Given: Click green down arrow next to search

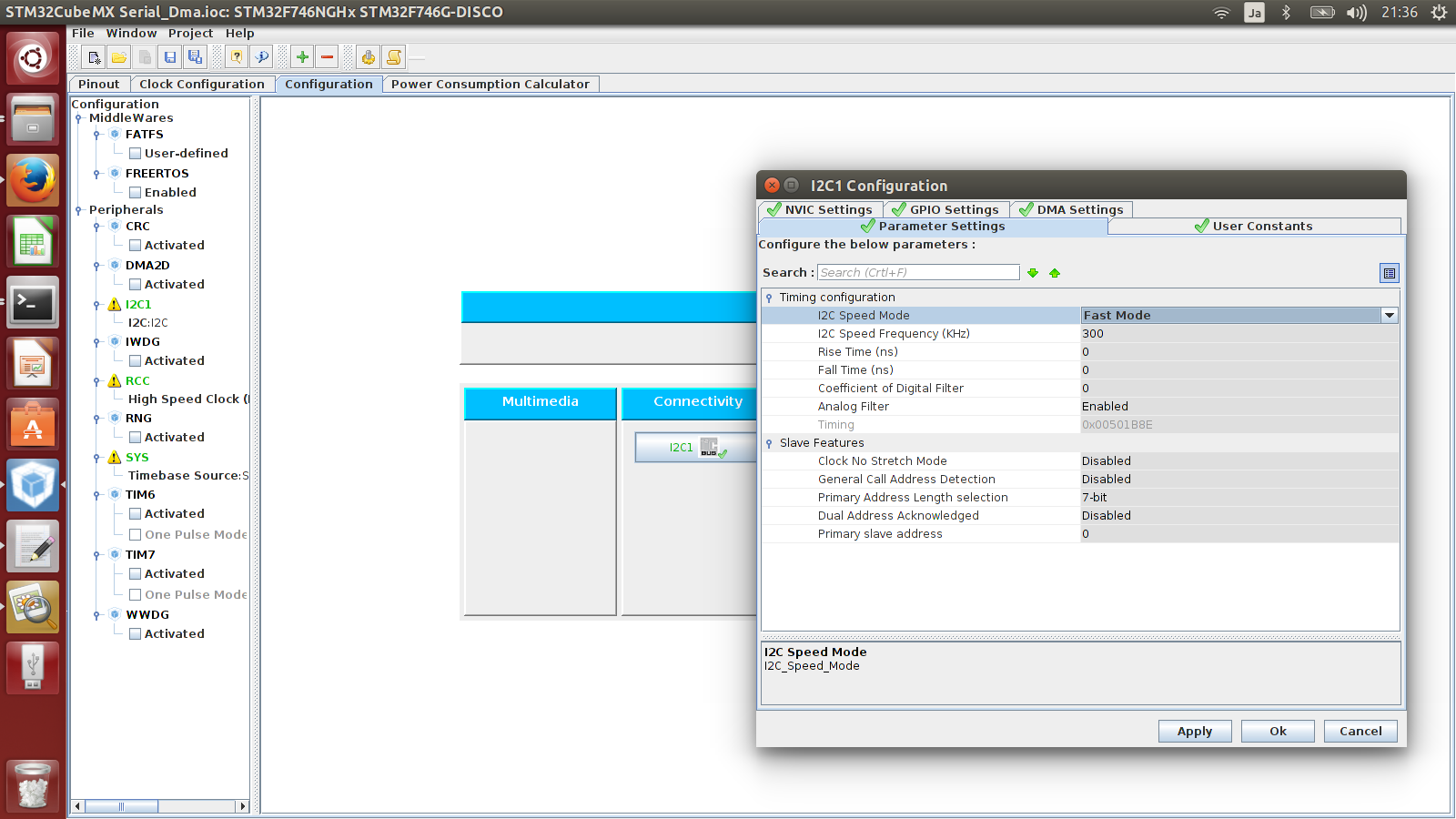Looking at the screenshot, I should pos(1033,273).
